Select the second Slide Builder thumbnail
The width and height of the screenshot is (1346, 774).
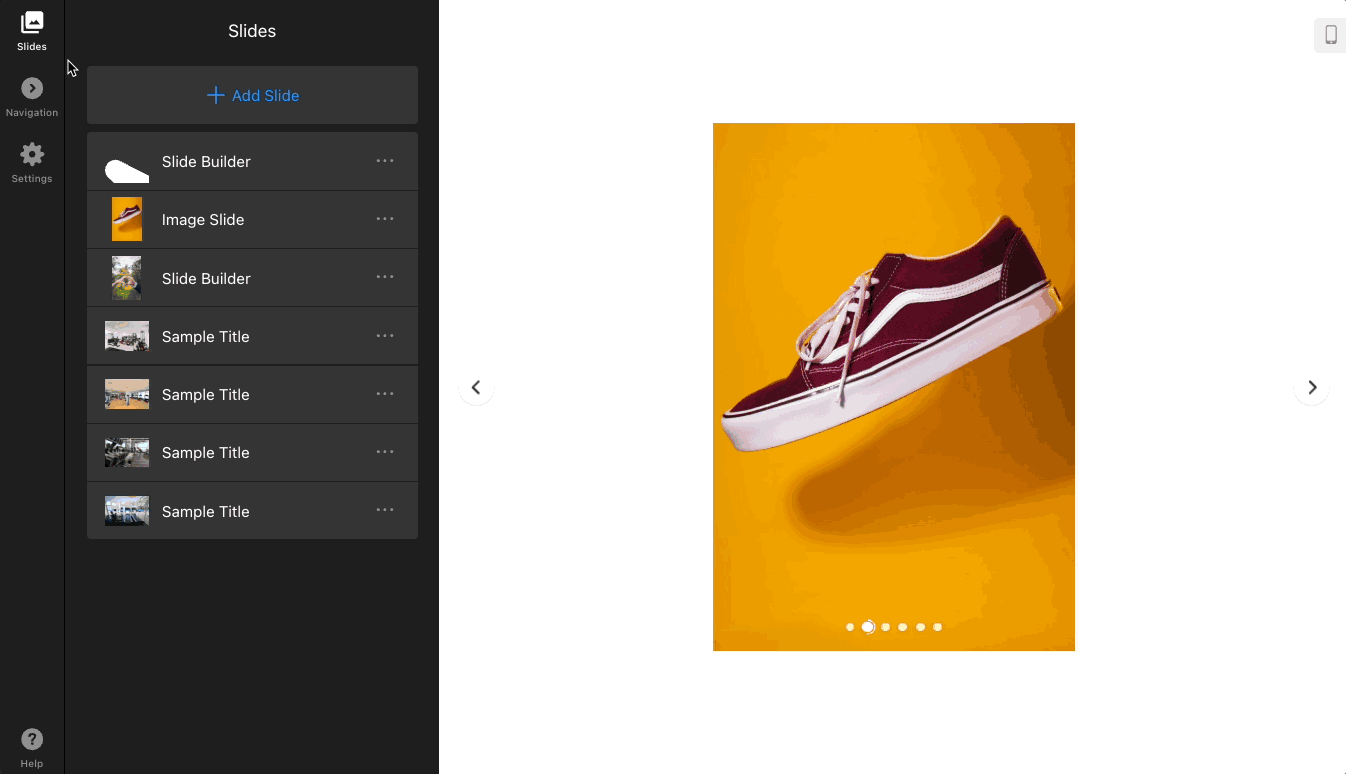[127, 278]
